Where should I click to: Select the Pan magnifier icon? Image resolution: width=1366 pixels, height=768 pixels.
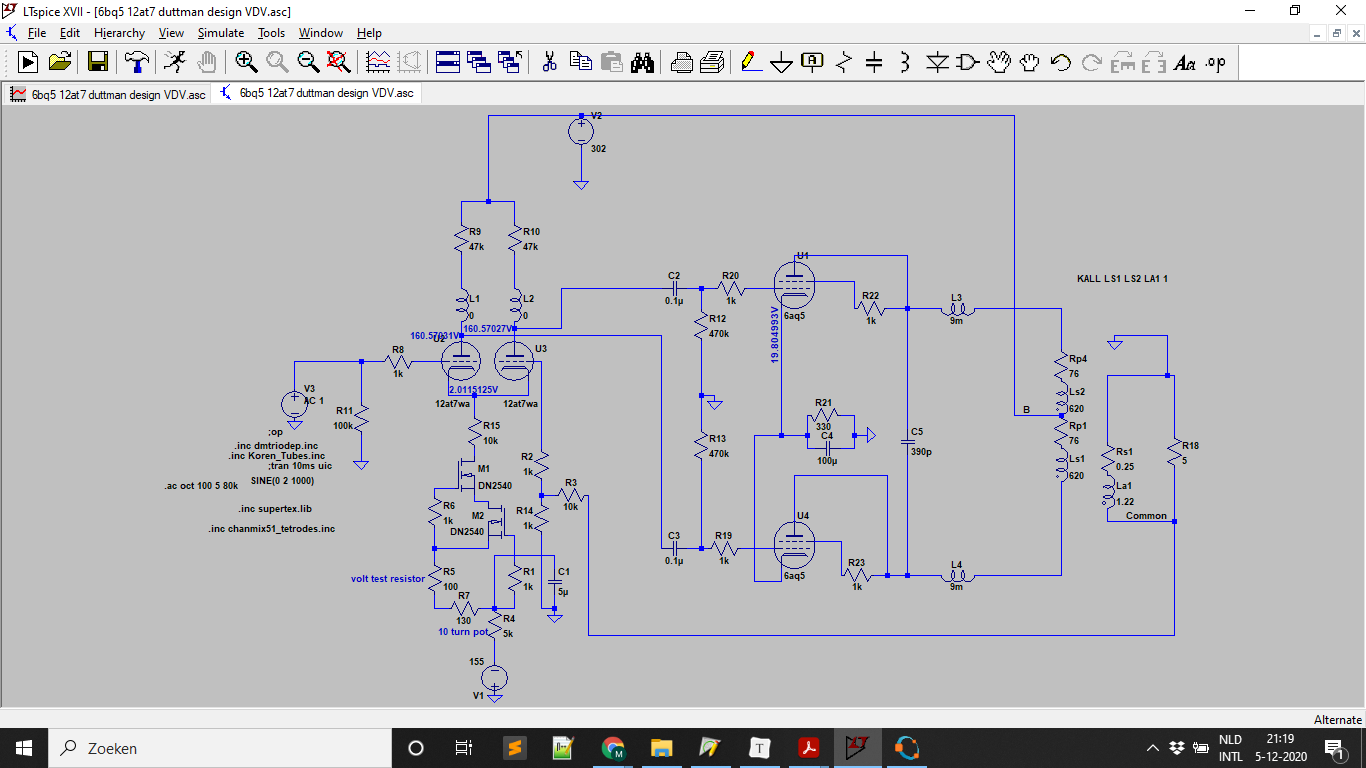click(277, 62)
